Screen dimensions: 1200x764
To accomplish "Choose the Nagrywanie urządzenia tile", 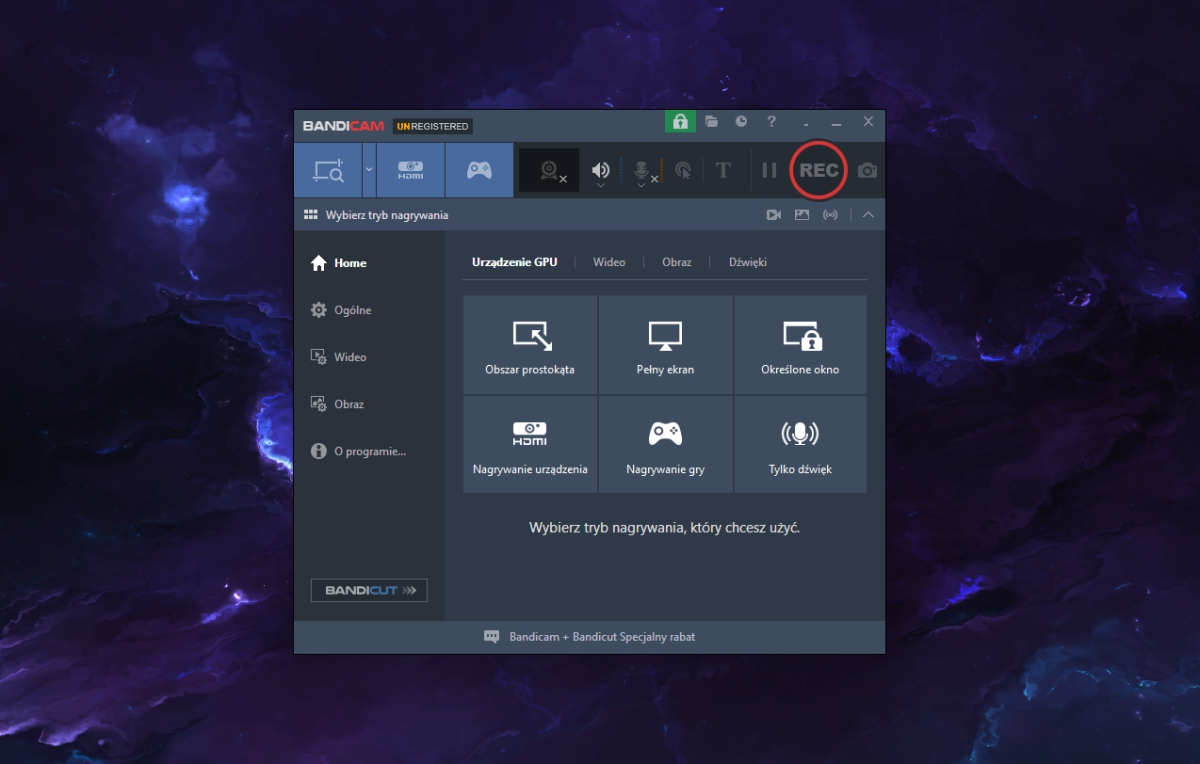I will point(530,444).
